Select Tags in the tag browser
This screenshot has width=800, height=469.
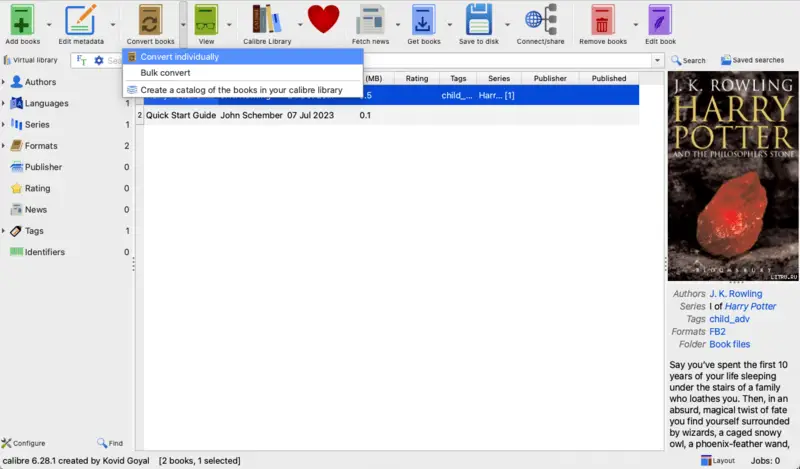coord(34,231)
